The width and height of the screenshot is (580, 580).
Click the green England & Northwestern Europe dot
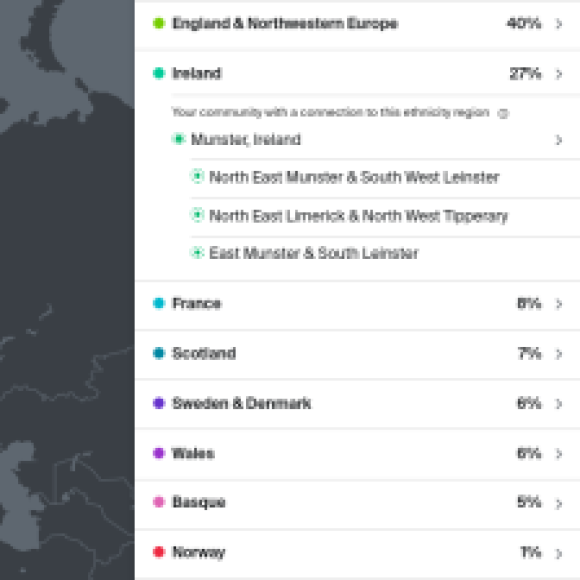(159, 23)
